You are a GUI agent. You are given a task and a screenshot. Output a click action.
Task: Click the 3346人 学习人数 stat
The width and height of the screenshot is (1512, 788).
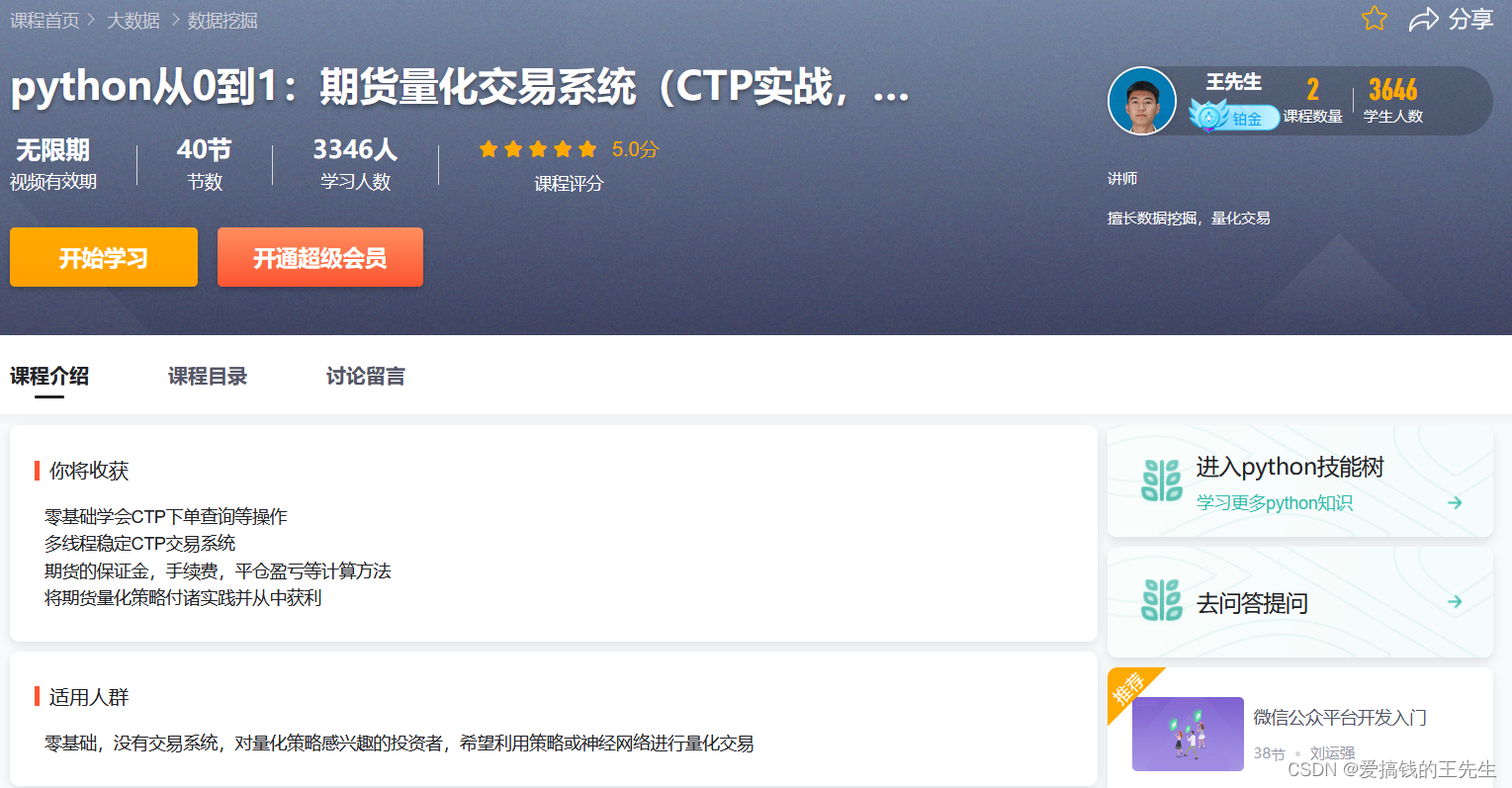tap(355, 164)
